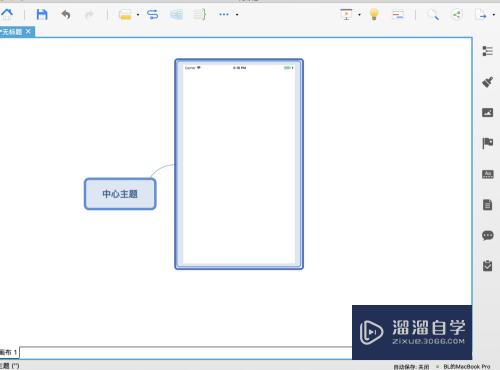
Task: Select the 画布 1 sheet tab
Action: [x=9, y=352]
